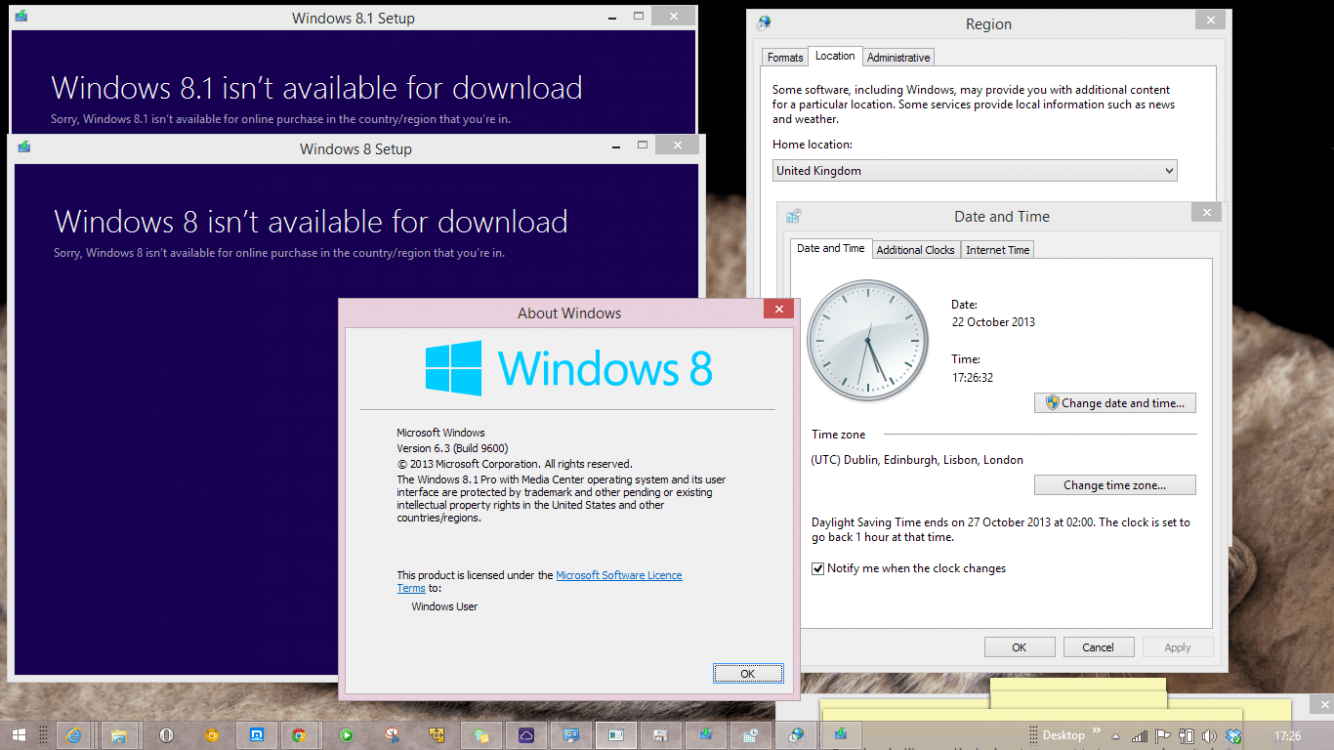Screen dimensions: 1334x750
Task: Click the time value 17:26:32
Action: point(972,378)
